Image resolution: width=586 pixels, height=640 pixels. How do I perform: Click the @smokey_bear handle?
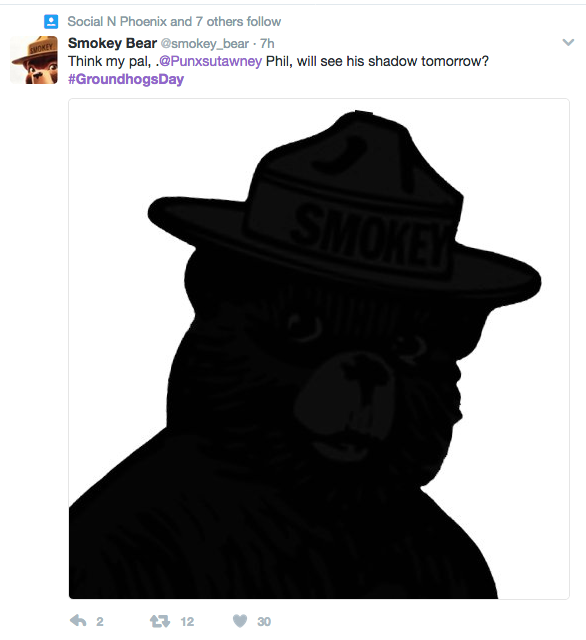[204, 43]
